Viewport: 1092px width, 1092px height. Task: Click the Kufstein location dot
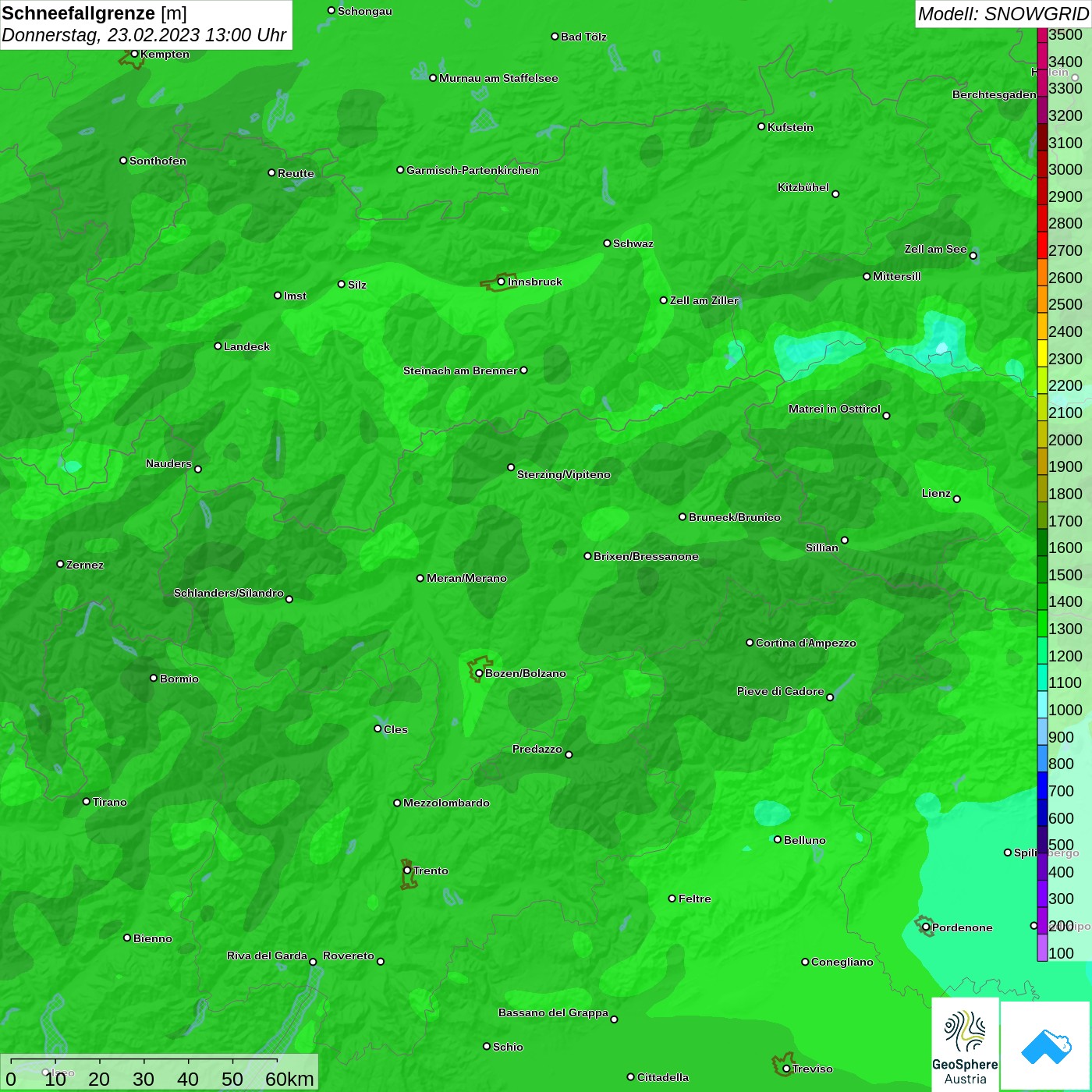[x=761, y=126]
